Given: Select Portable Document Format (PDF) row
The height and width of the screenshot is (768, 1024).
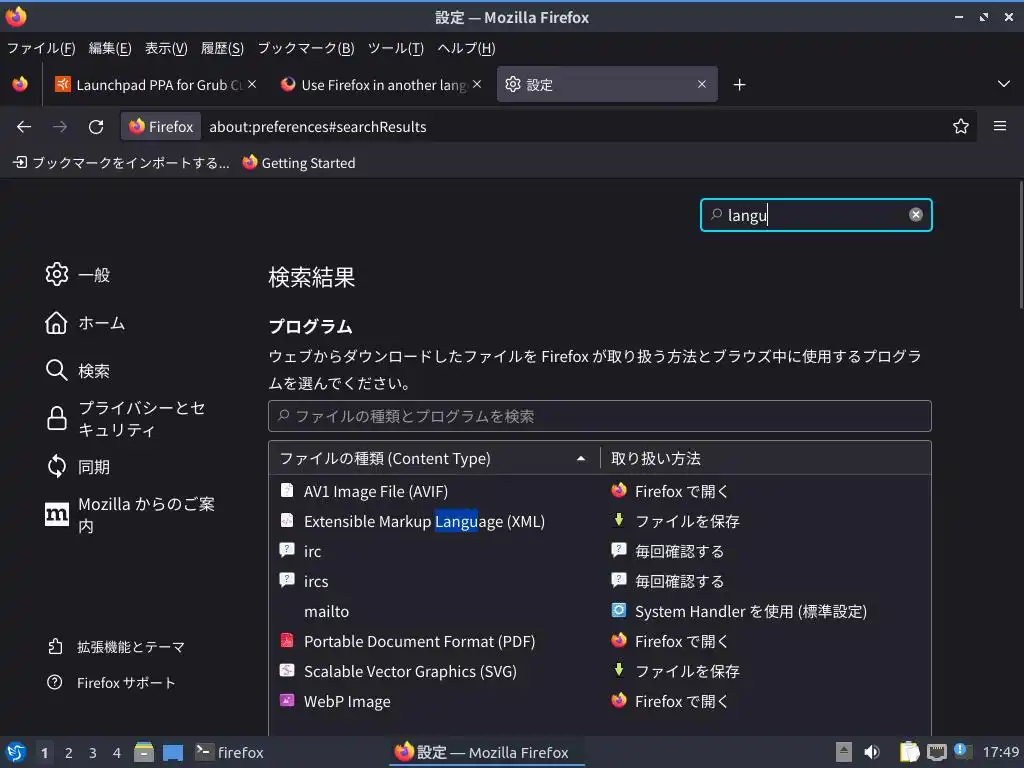Looking at the screenshot, I should coord(600,641).
